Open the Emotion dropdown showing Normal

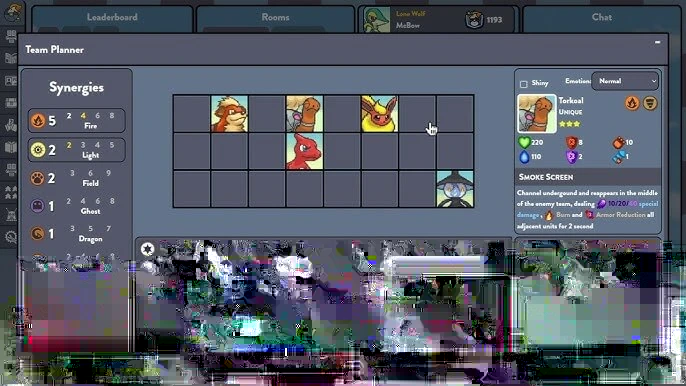pos(625,81)
